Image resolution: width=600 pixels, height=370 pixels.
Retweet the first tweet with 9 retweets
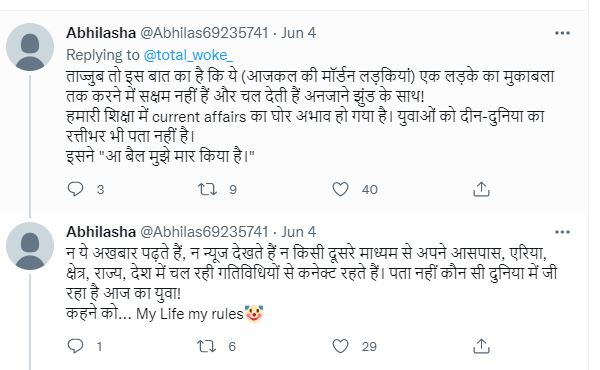coord(207,189)
